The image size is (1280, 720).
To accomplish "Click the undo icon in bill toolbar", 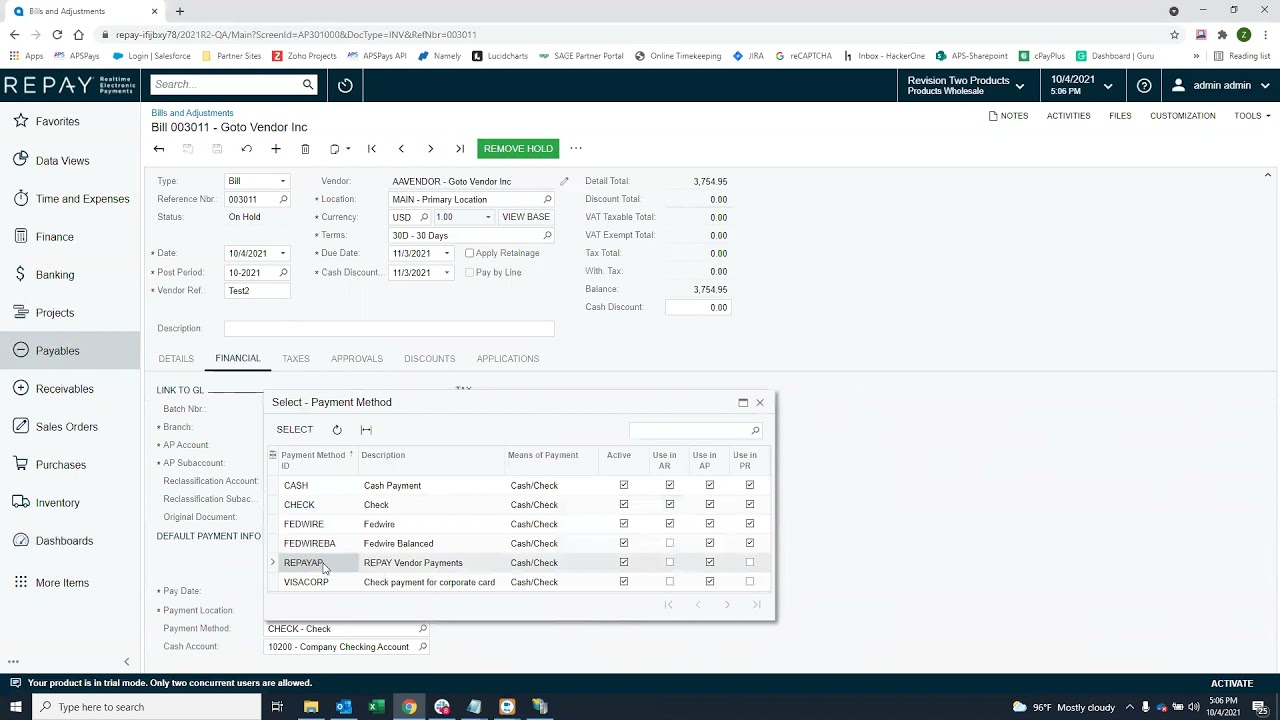I will pos(246,149).
